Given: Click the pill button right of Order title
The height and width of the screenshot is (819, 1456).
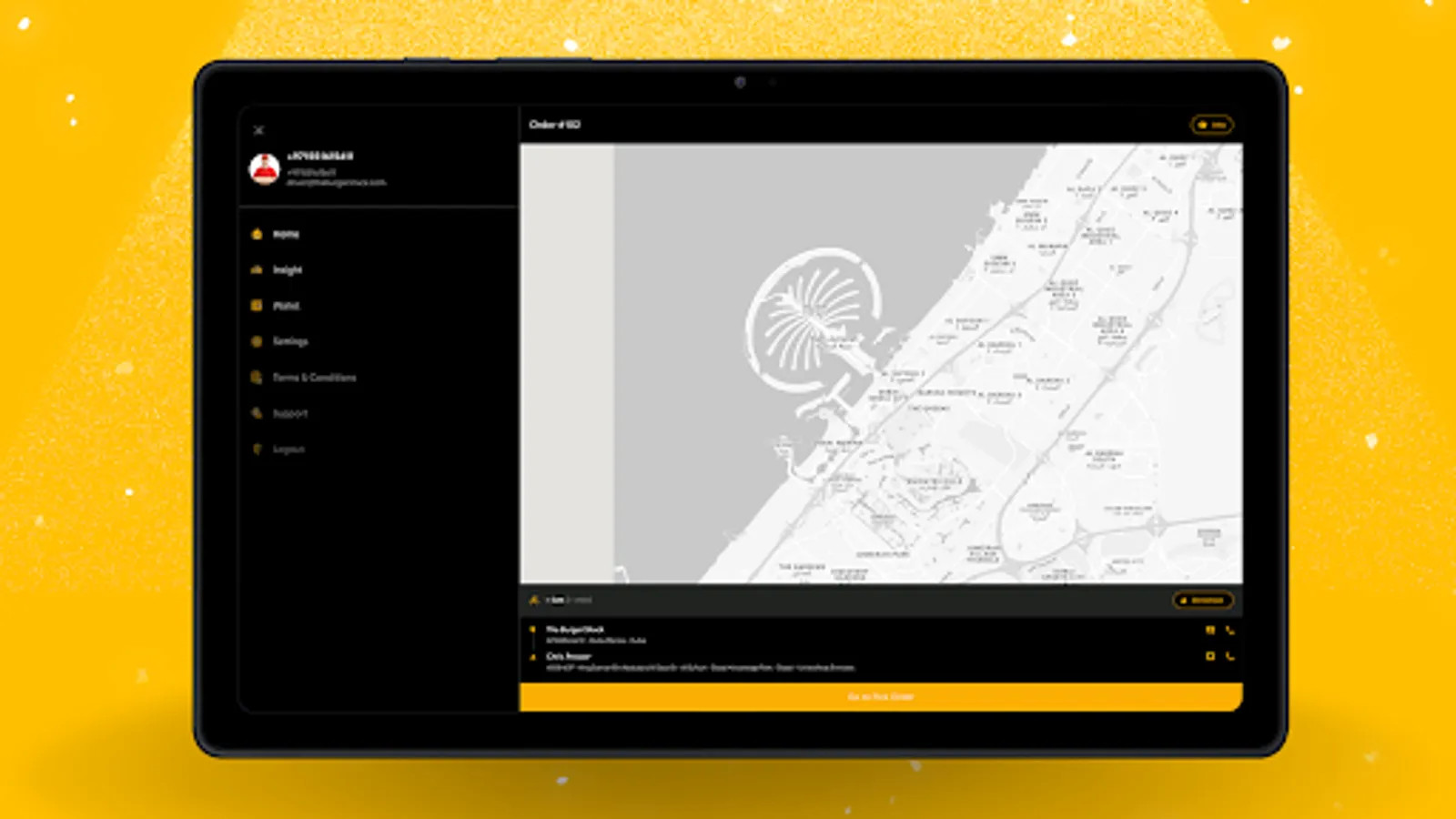Looking at the screenshot, I should click(x=1212, y=125).
